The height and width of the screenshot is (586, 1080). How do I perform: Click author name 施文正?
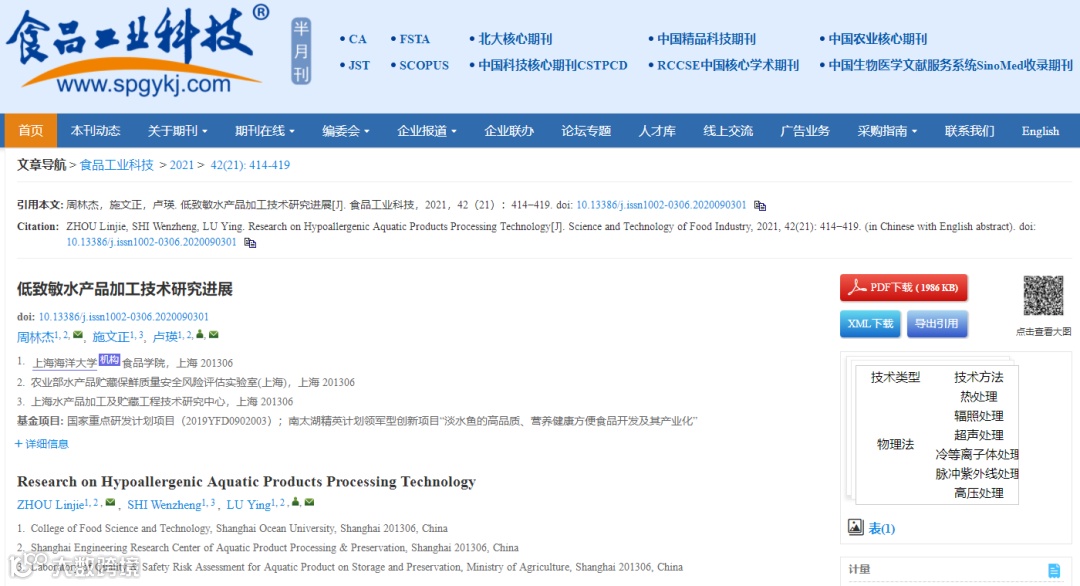point(111,337)
